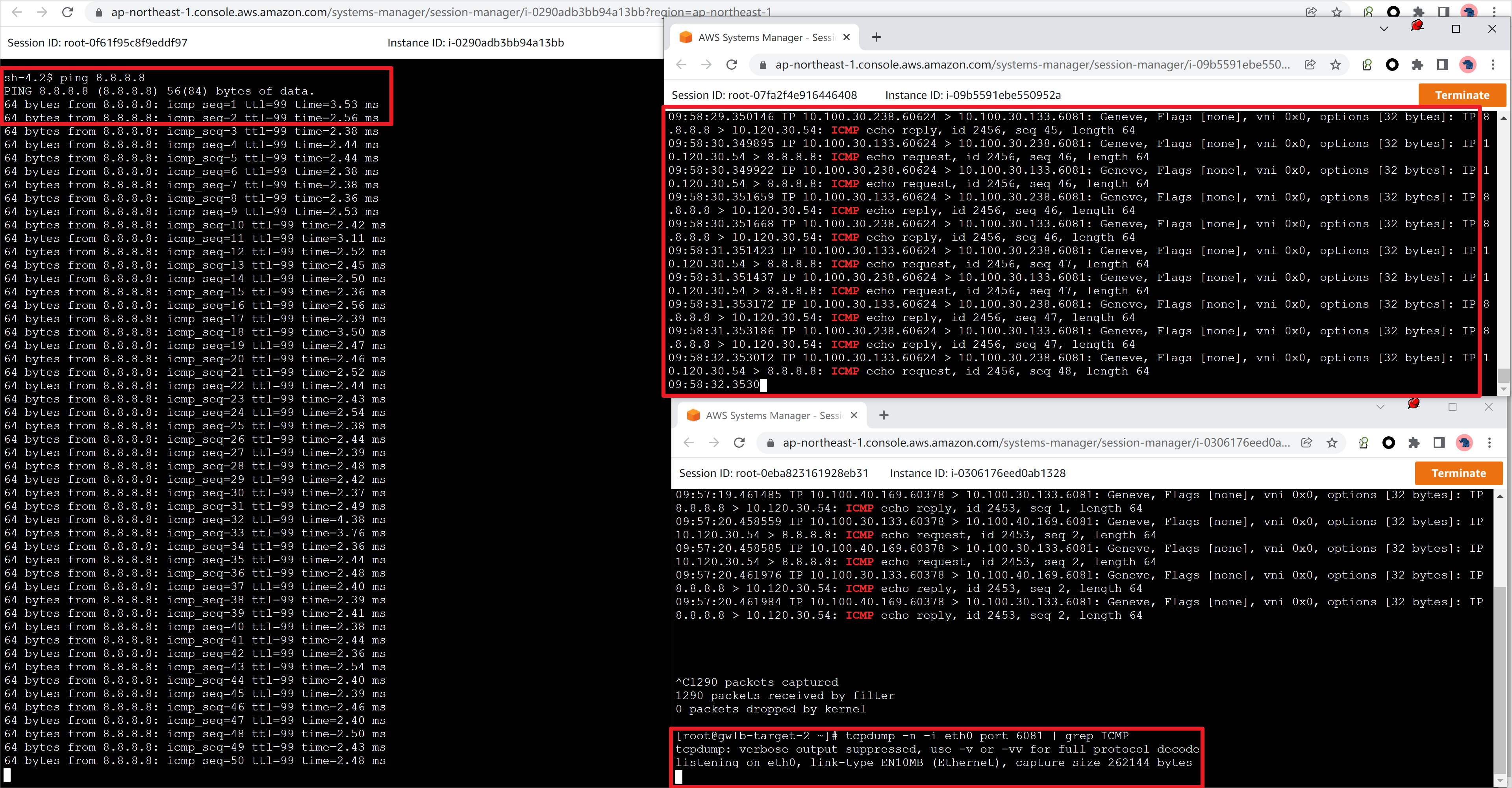Share page icon in bottom-right window address bar
This screenshot has height=788, width=1512.
pos(1306,443)
